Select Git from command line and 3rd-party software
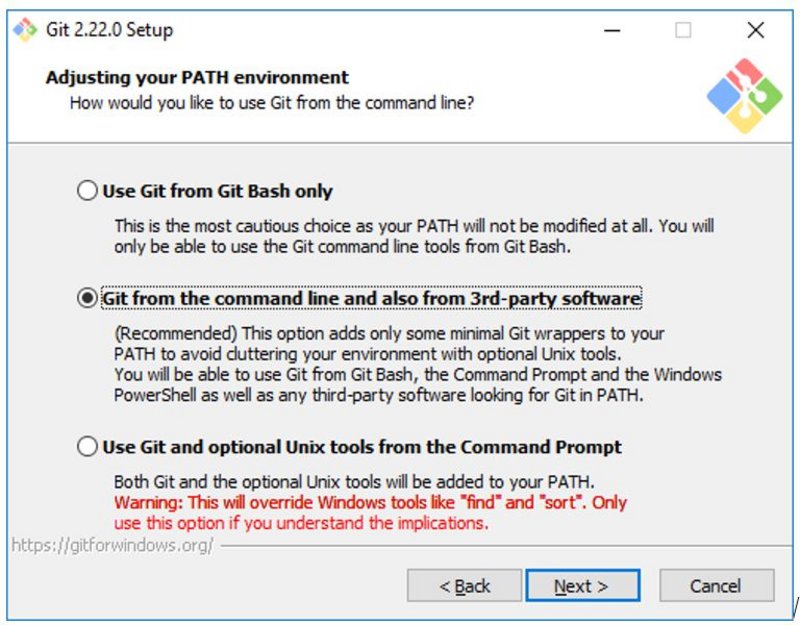Screen dimensions: 800x625 pos(86,295)
